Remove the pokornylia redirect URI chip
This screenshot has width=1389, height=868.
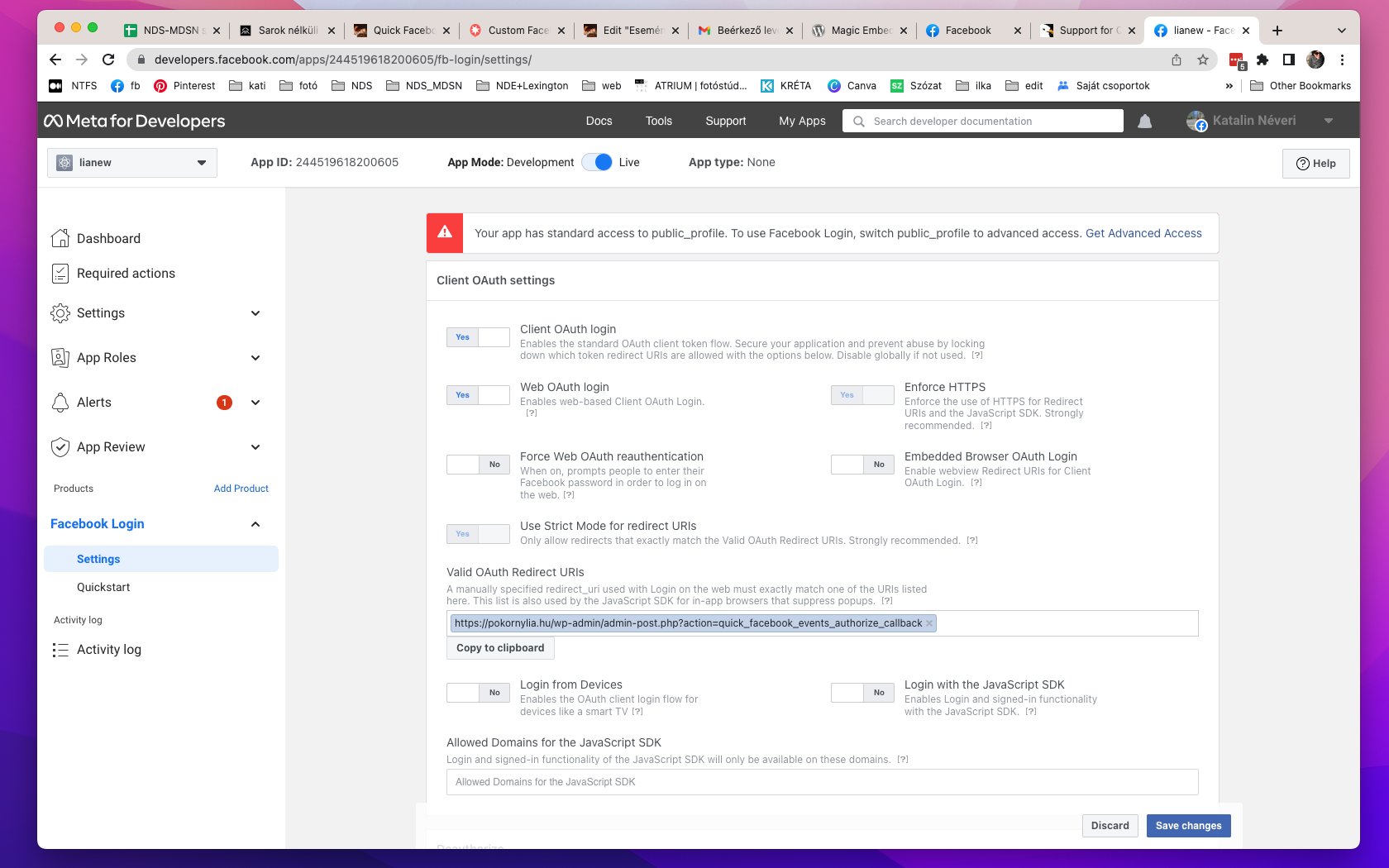pyautogui.click(x=929, y=623)
